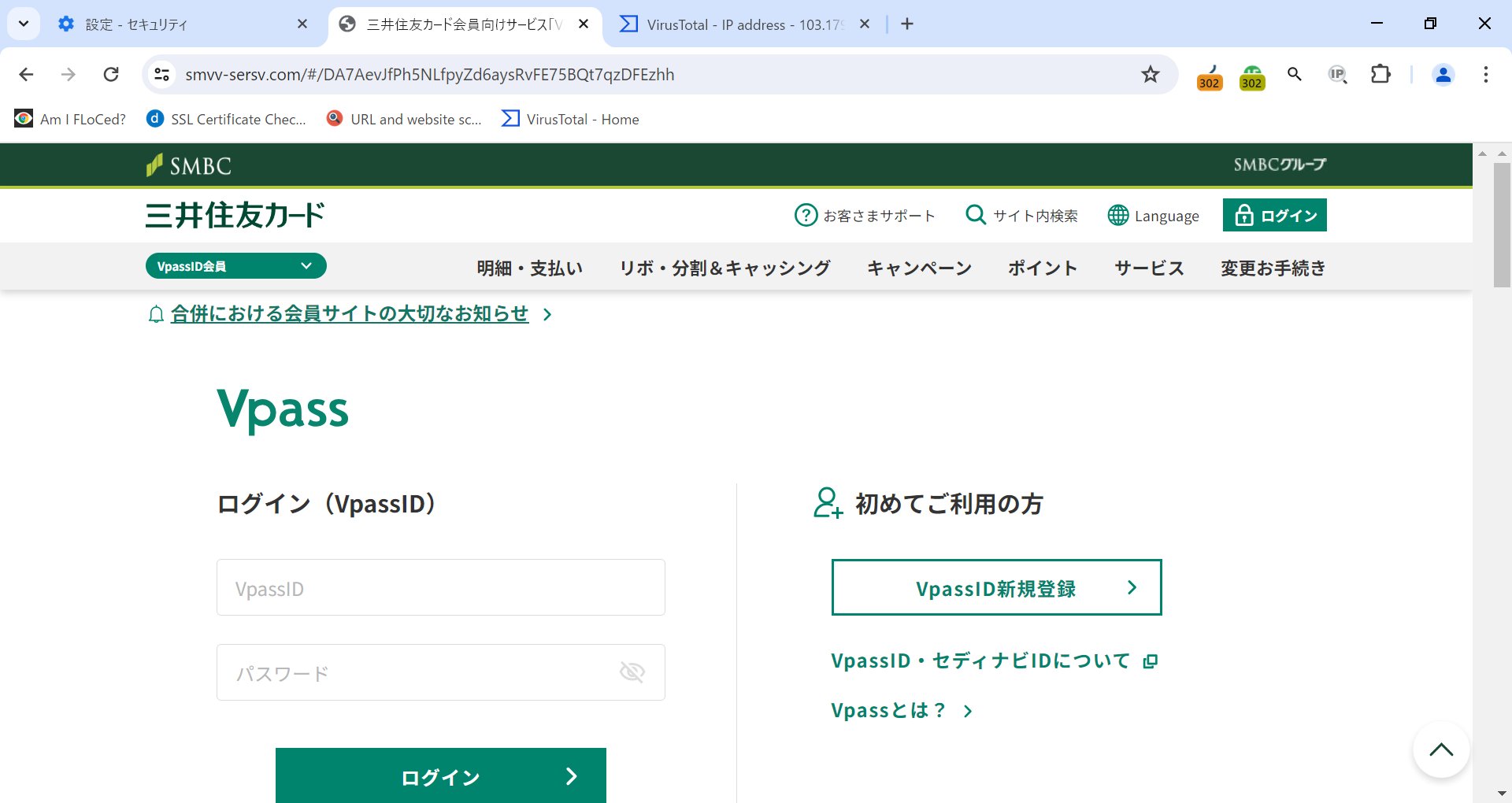Open the Extensions puzzle-piece menu
Viewport: 1512px width, 803px height.
[1380, 74]
